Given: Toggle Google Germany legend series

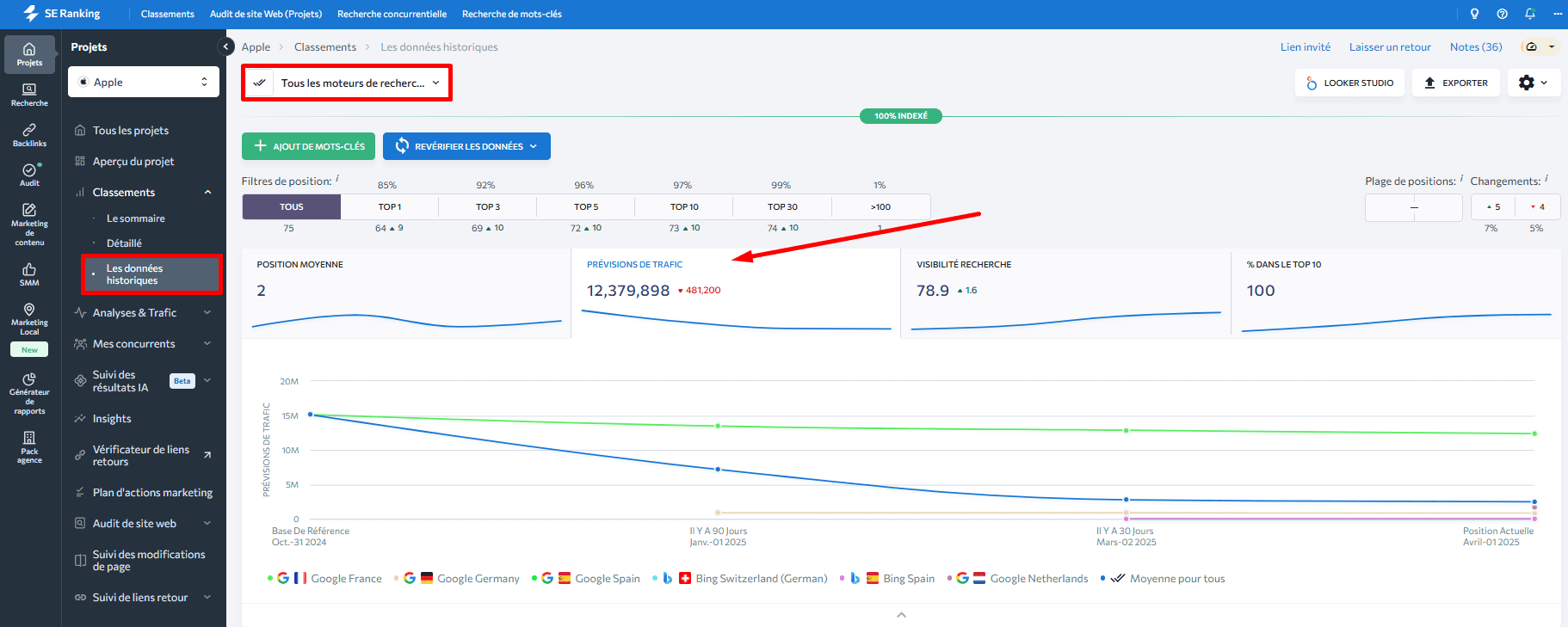Looking at the screenshot, I should [456, 578].
